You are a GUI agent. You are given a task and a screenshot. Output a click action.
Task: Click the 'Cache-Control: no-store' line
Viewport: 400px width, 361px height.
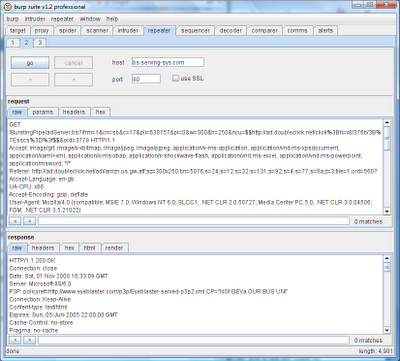(41, 323)
